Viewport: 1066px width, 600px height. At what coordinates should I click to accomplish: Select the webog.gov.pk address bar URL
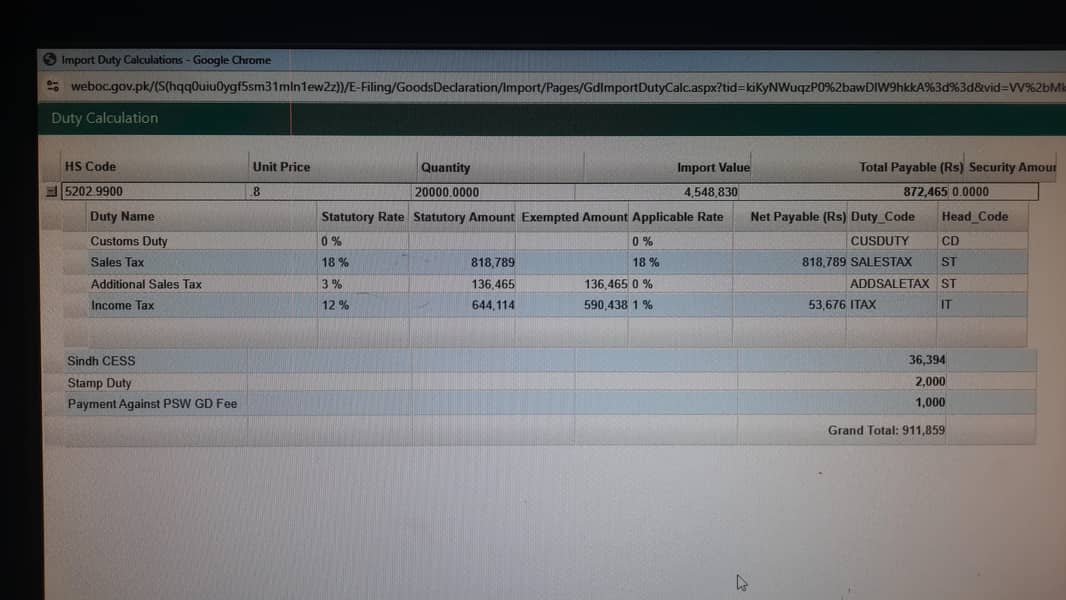click(566, 87)
